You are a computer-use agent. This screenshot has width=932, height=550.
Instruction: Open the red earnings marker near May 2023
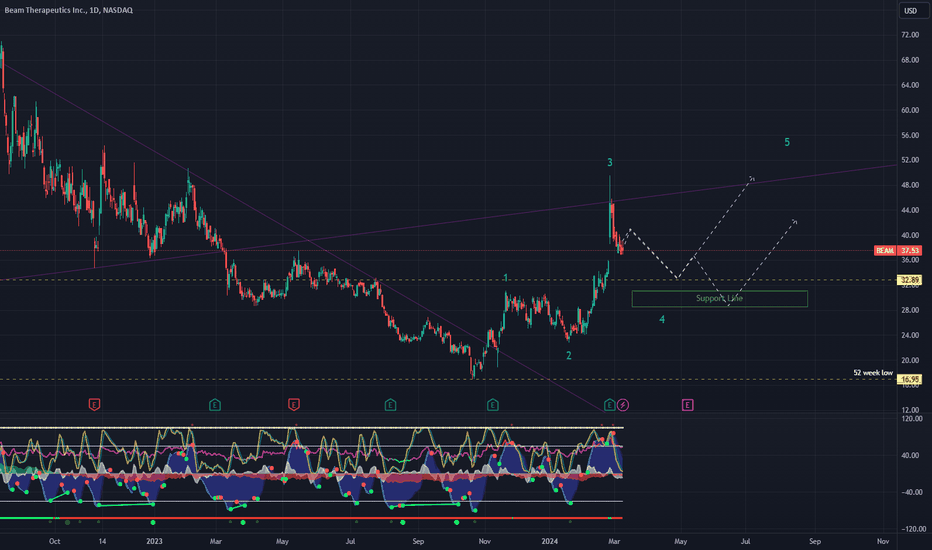pos(294,405)
